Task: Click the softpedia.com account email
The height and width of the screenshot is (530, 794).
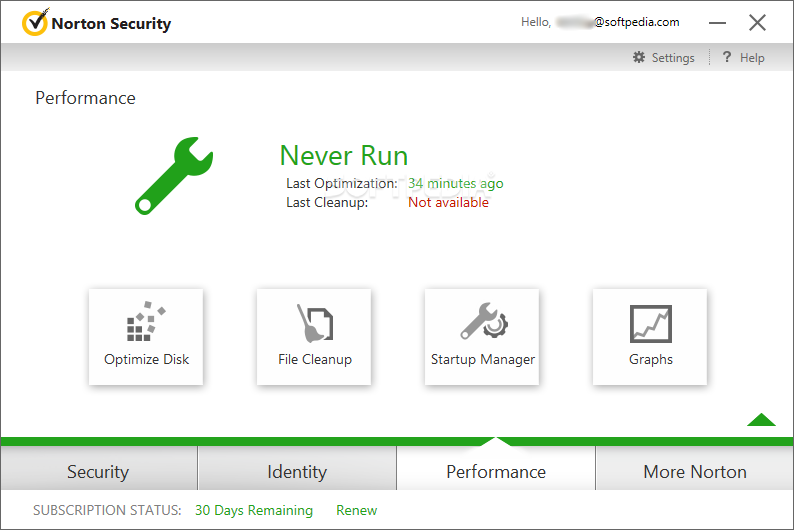Action: pyautogui.click(x=618, y=22)
